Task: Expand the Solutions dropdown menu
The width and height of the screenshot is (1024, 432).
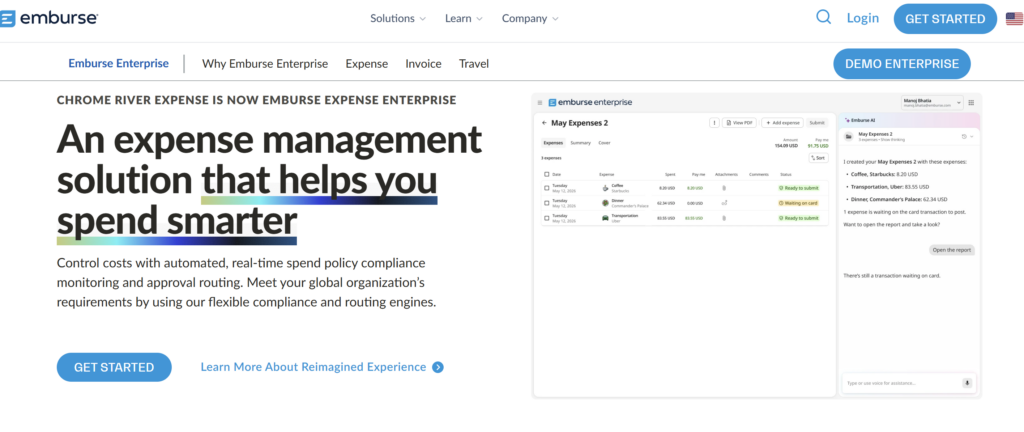Action: (398, 18)
